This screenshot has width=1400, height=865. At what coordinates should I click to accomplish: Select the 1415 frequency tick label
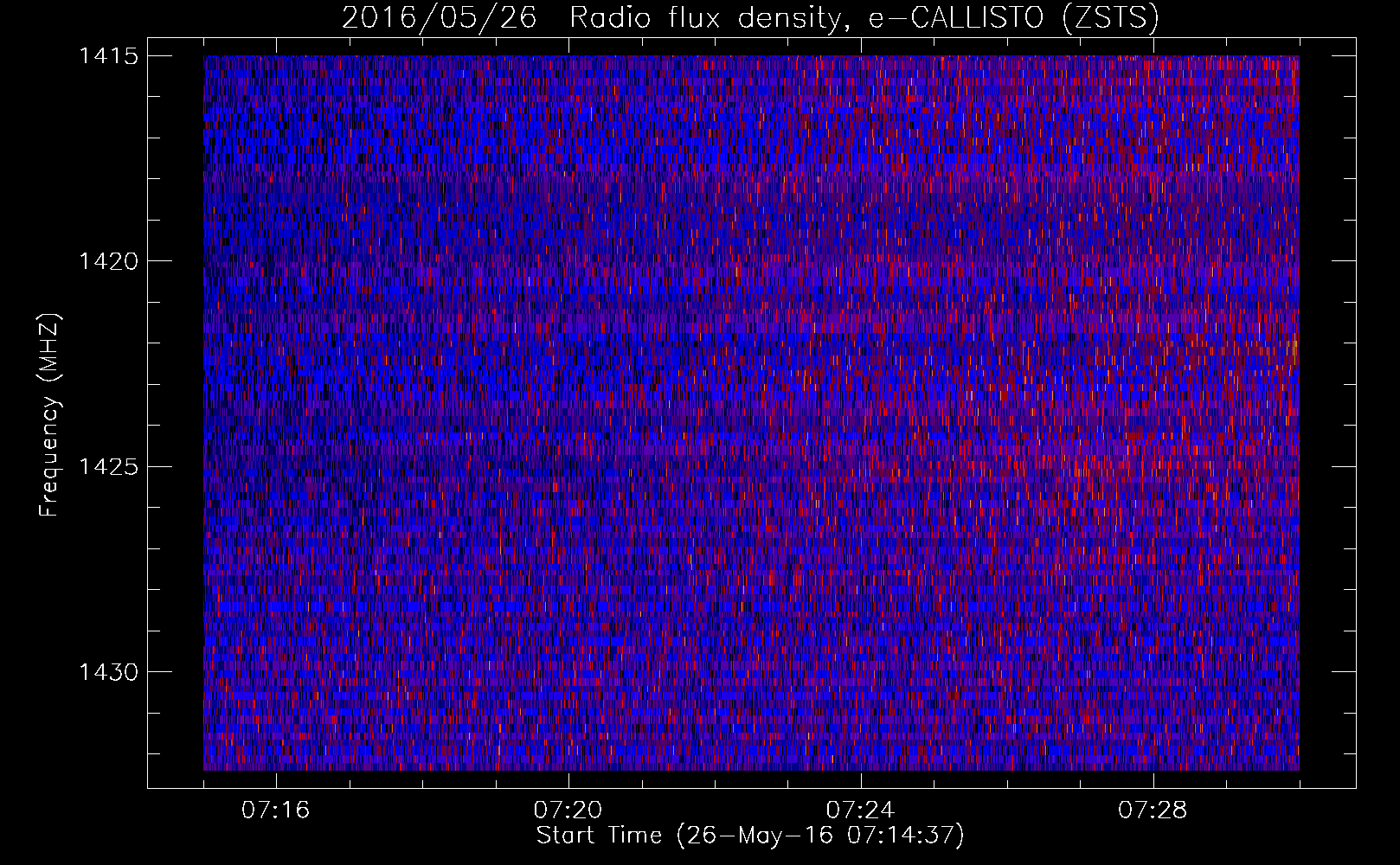109,56
